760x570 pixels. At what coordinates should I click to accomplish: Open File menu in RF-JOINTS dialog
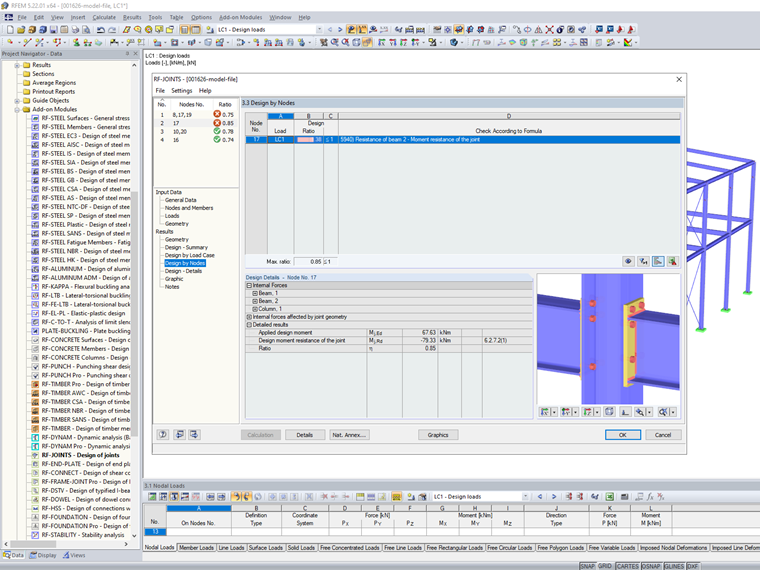[x=160, y=91]
